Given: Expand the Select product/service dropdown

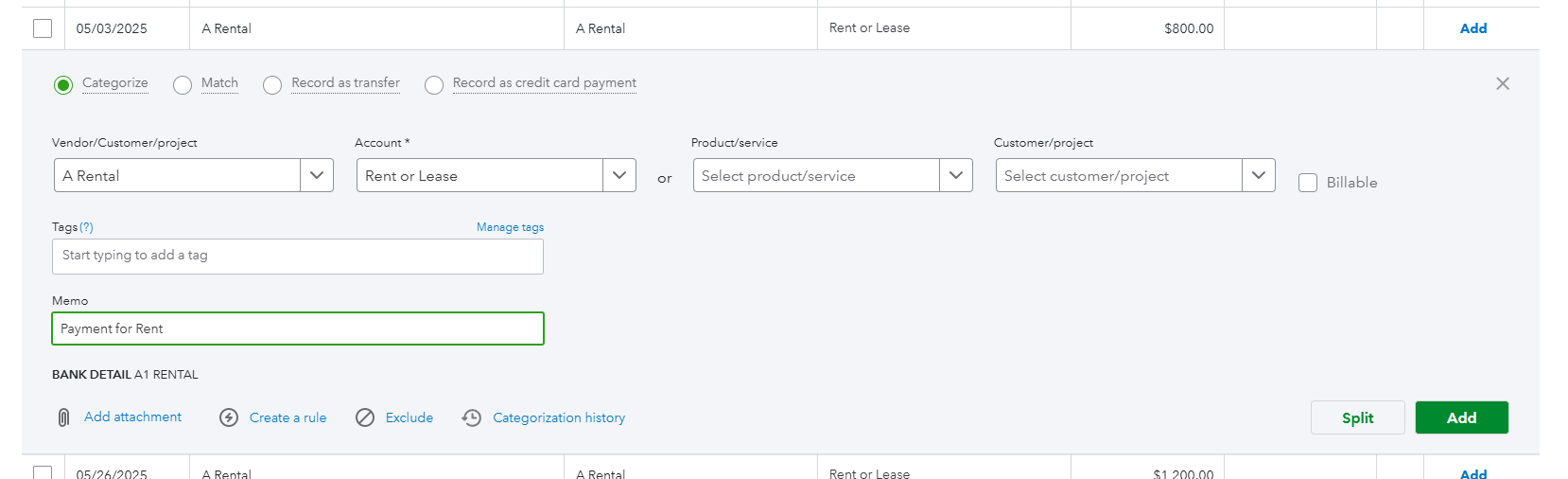Looking at the screenshot, I should 956,175.
